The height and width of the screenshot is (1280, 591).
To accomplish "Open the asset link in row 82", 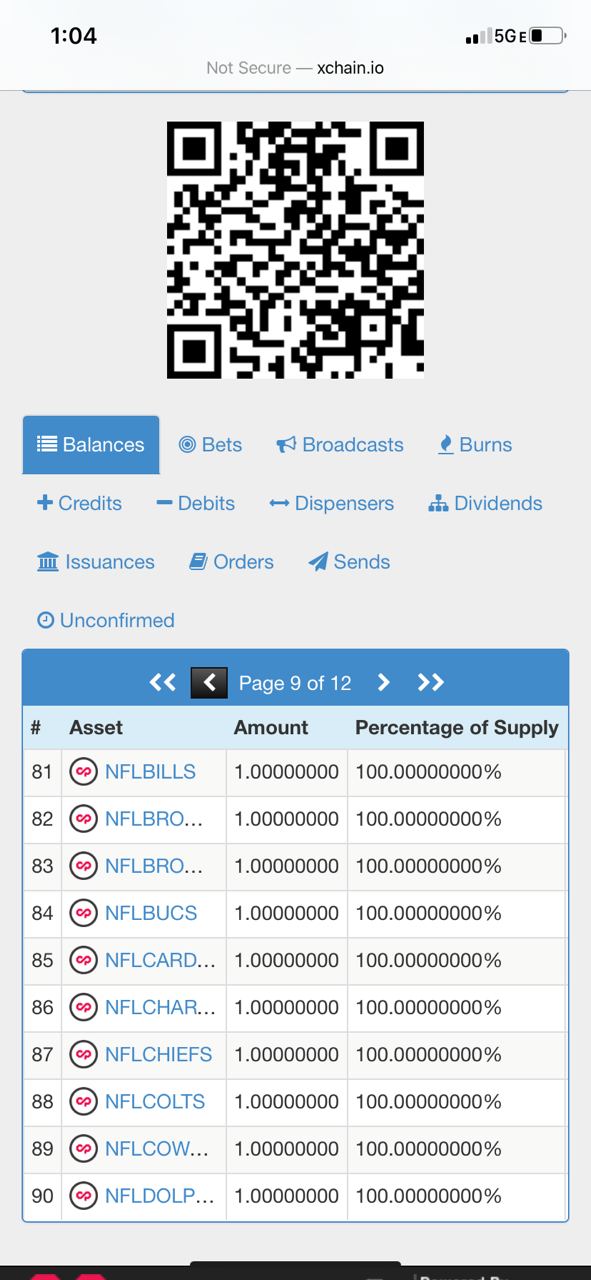I will coord(154,819).
